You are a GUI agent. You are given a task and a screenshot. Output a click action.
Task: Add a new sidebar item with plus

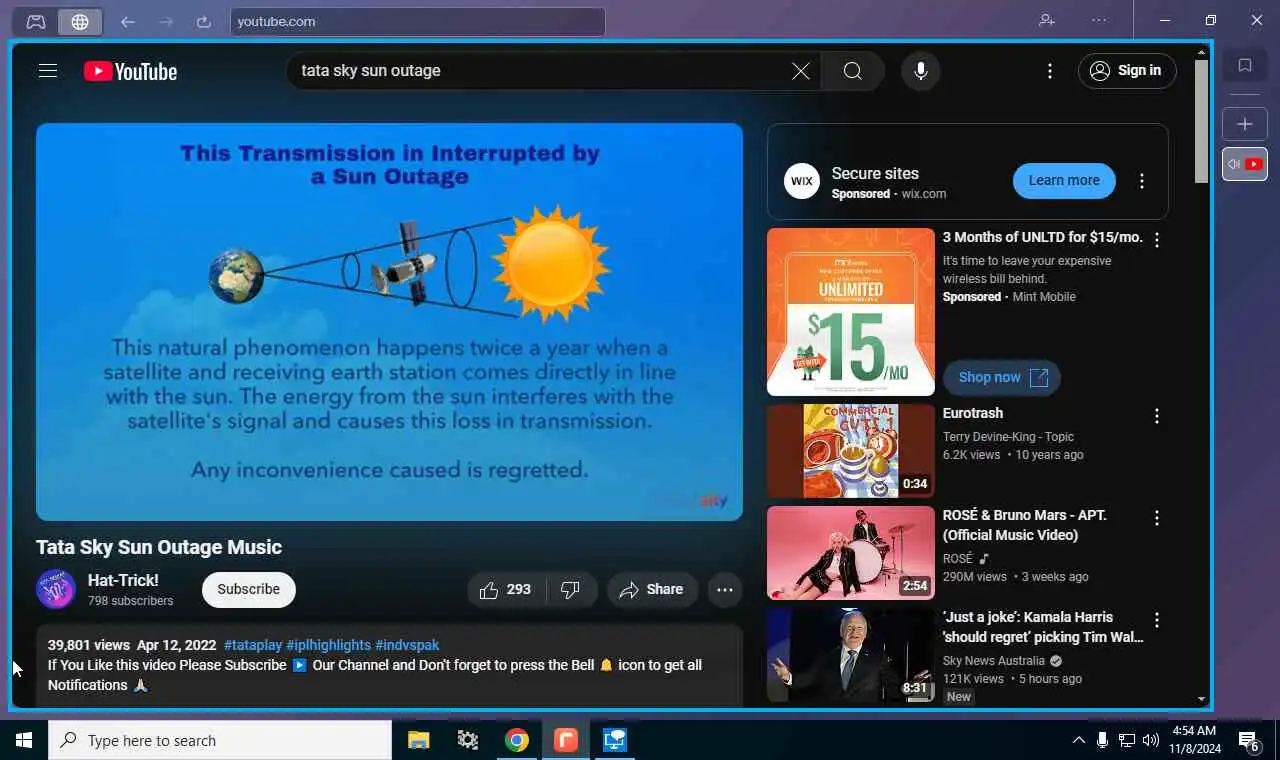coord(1245,124)
